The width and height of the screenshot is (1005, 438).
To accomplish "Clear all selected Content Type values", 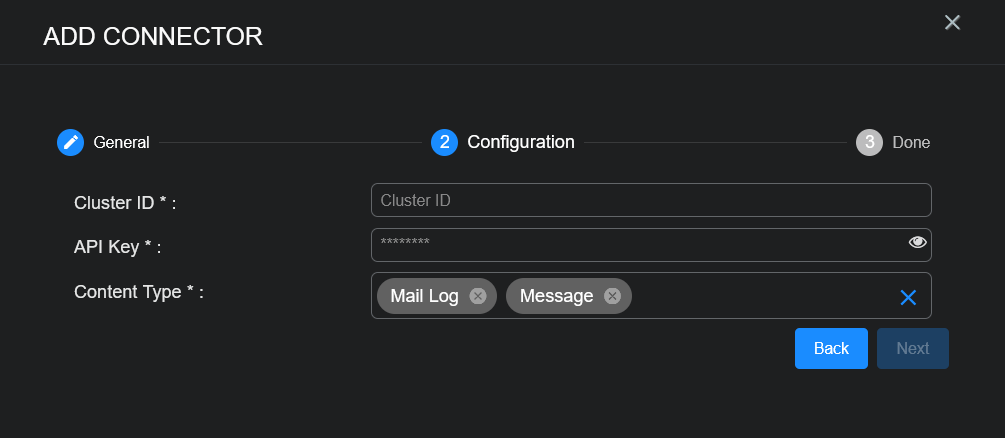I will pyautogui.click(x=908, y=297).
